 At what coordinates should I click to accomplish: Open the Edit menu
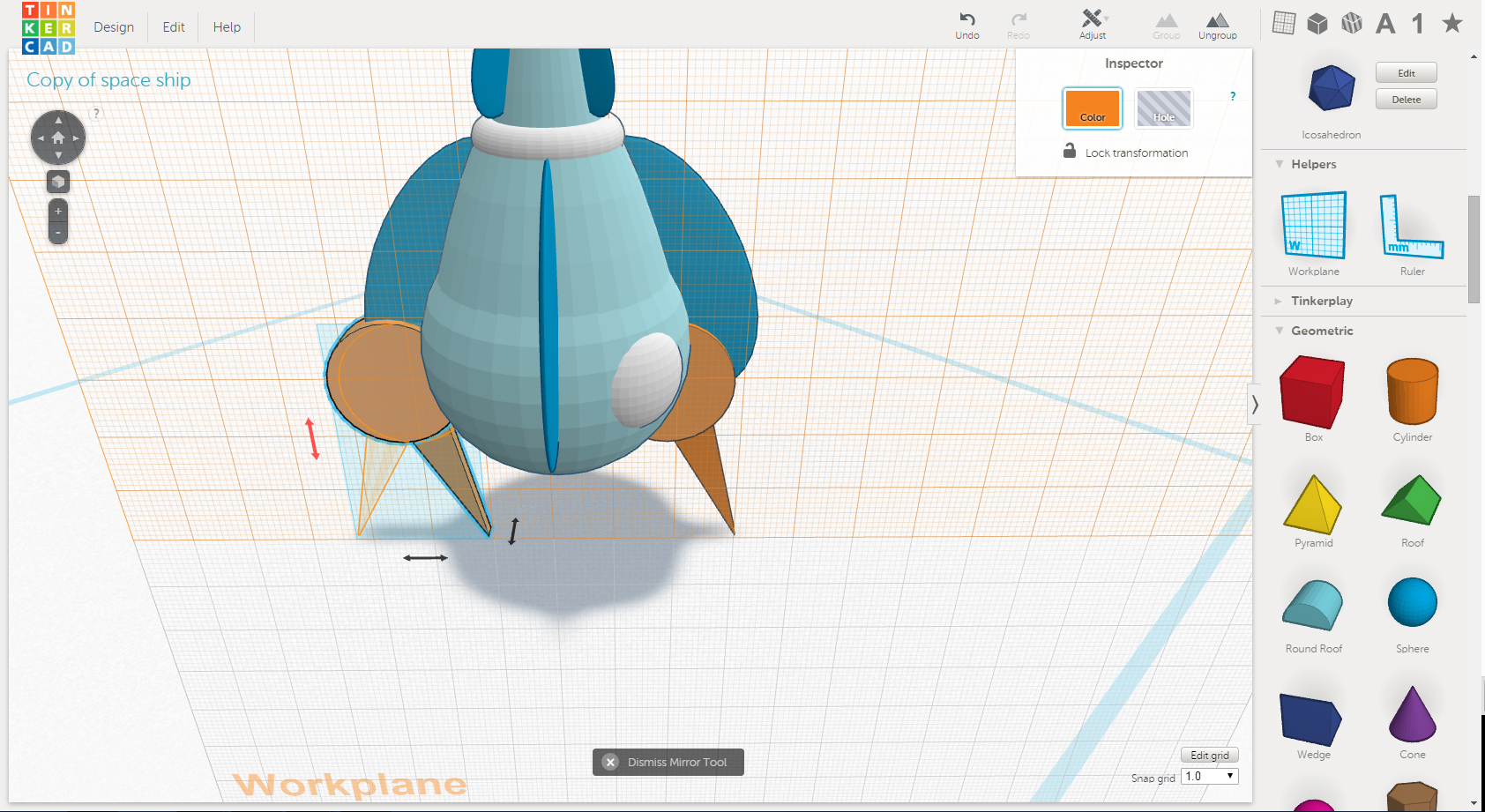tap(174, 27)
